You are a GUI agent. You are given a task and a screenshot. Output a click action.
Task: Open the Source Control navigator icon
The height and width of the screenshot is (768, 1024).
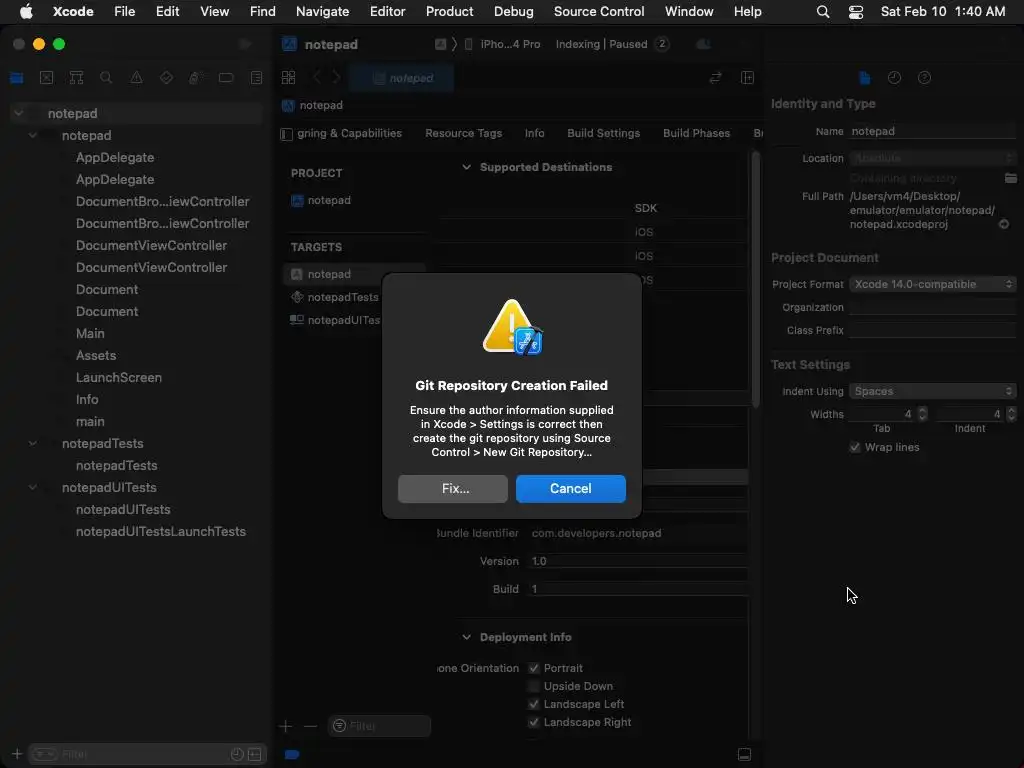pos(46,78)
